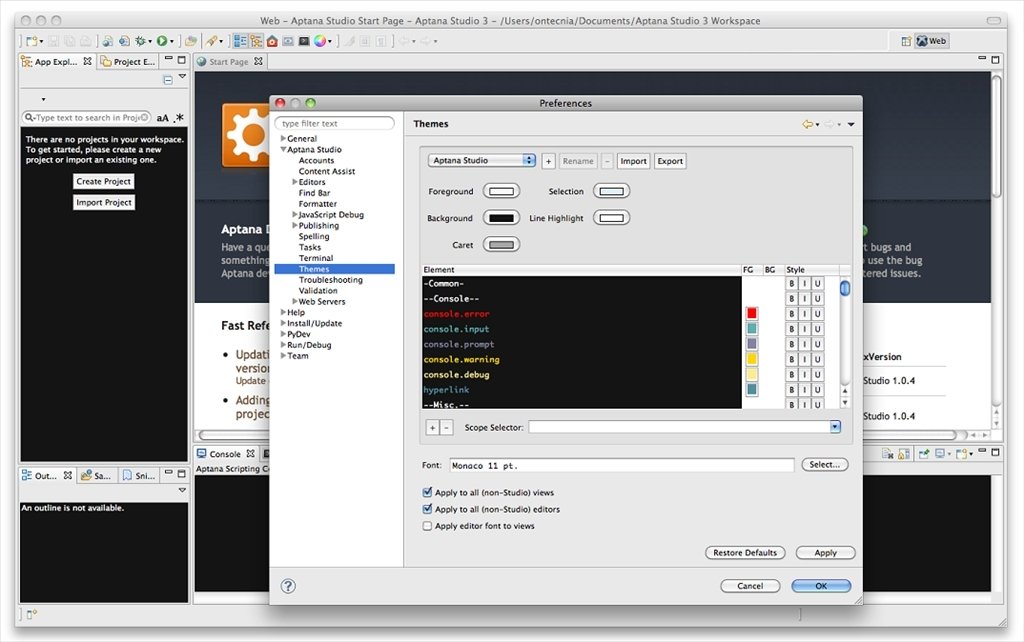Click the asterisk regex search icon
1024x642 pixels.
tap(179, 118)
